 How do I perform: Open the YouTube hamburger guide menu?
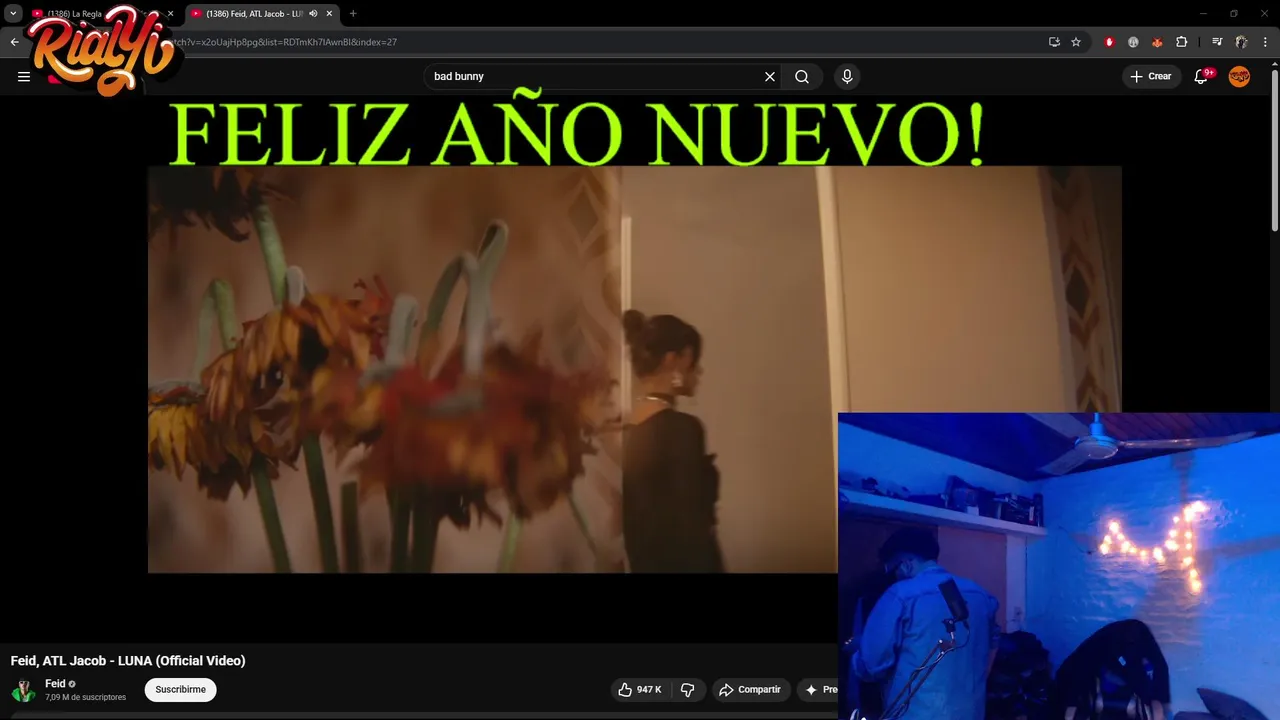pos(24,77)
